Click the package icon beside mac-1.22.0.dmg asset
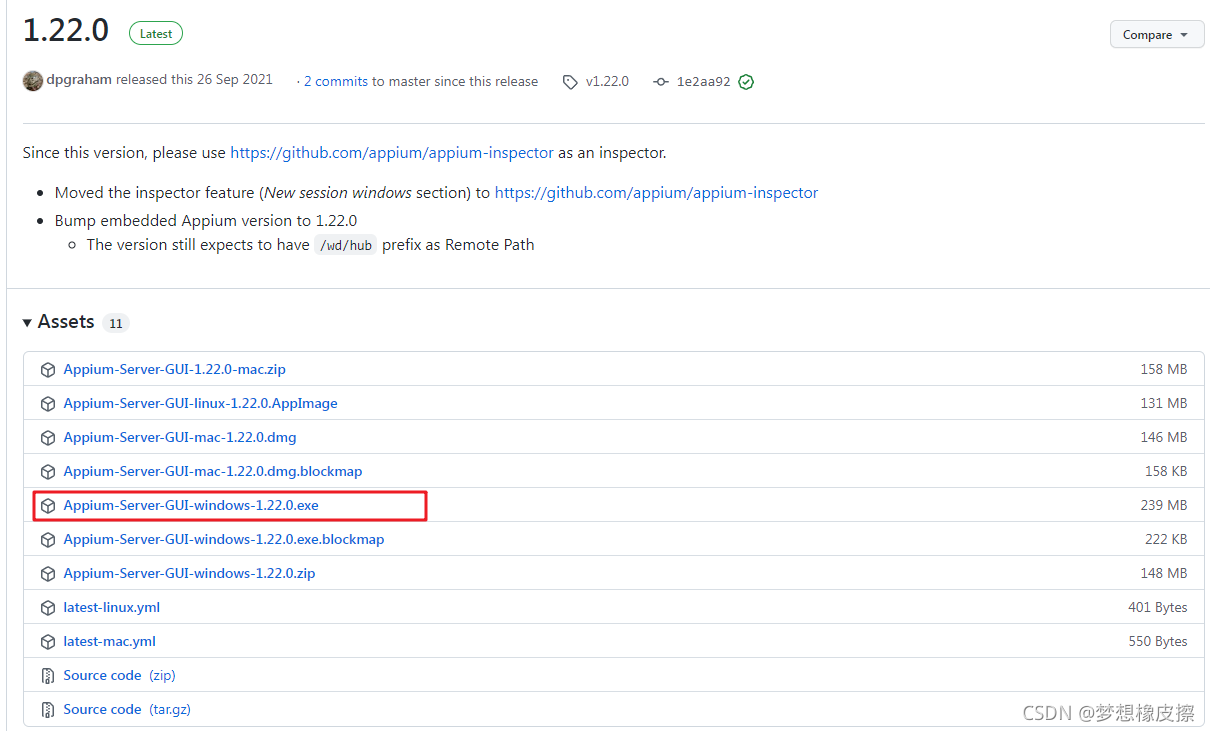Viewport: 1210px width, 731px height. 47,438
